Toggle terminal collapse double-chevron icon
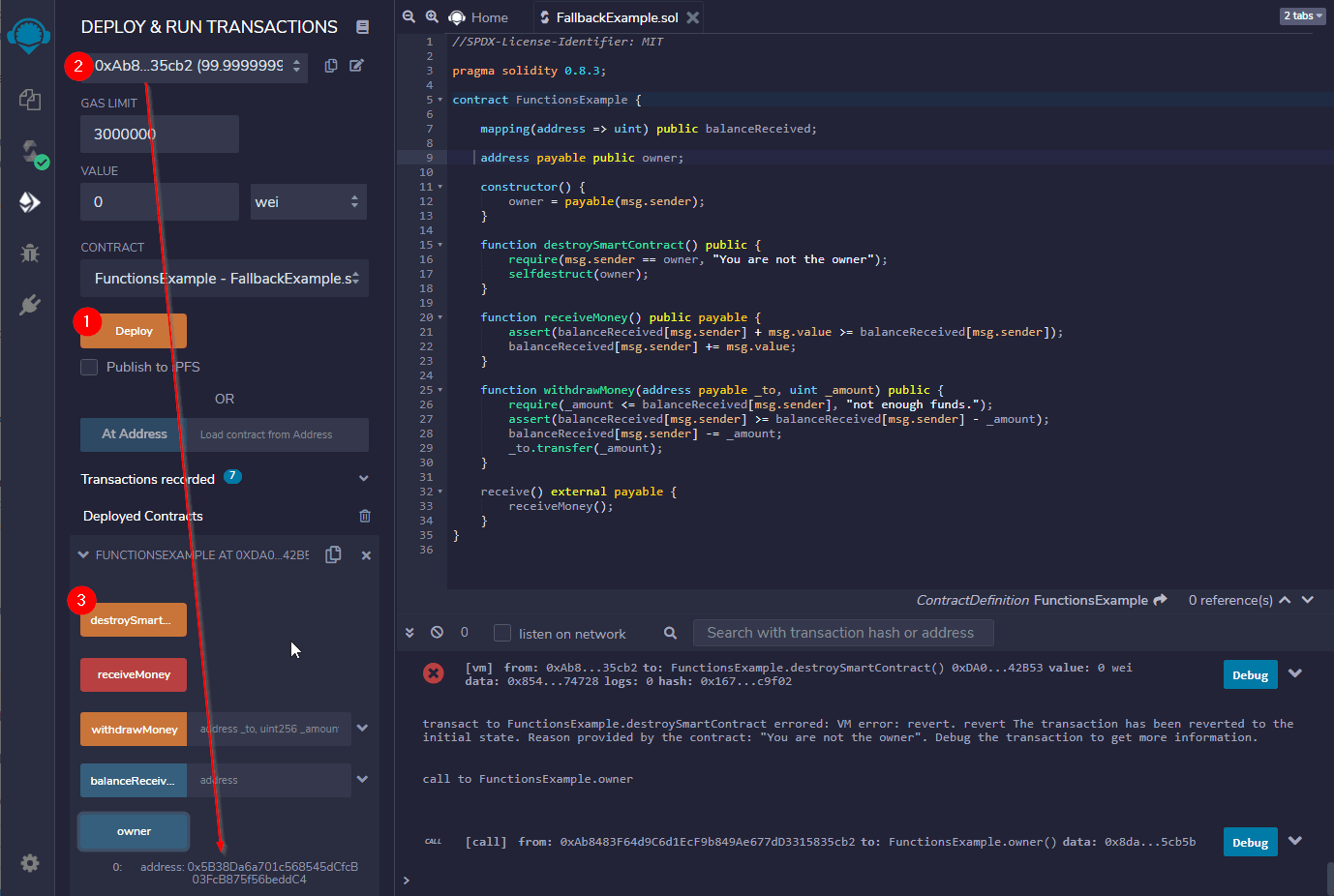Image resolution: width=1334 pixels, height=896 pixels. click(409, 633)
